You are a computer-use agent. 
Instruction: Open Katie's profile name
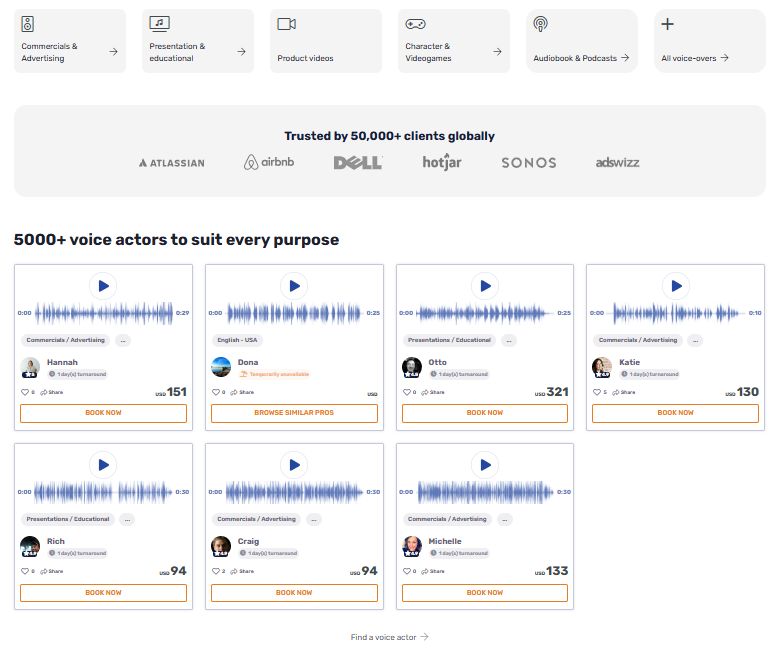click(629, 362)
